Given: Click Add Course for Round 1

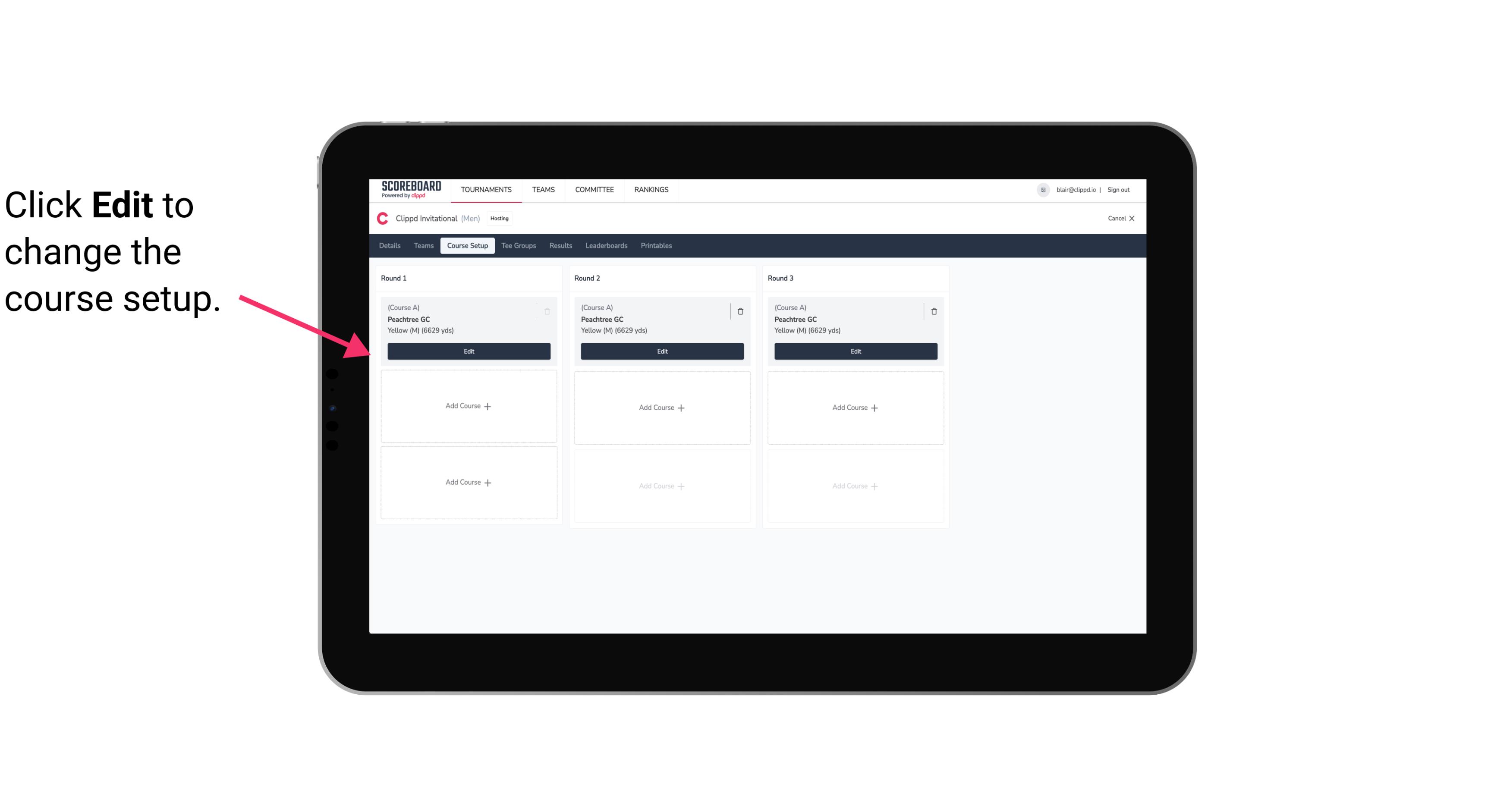Looking at the screenshot, I should [468, 406].
